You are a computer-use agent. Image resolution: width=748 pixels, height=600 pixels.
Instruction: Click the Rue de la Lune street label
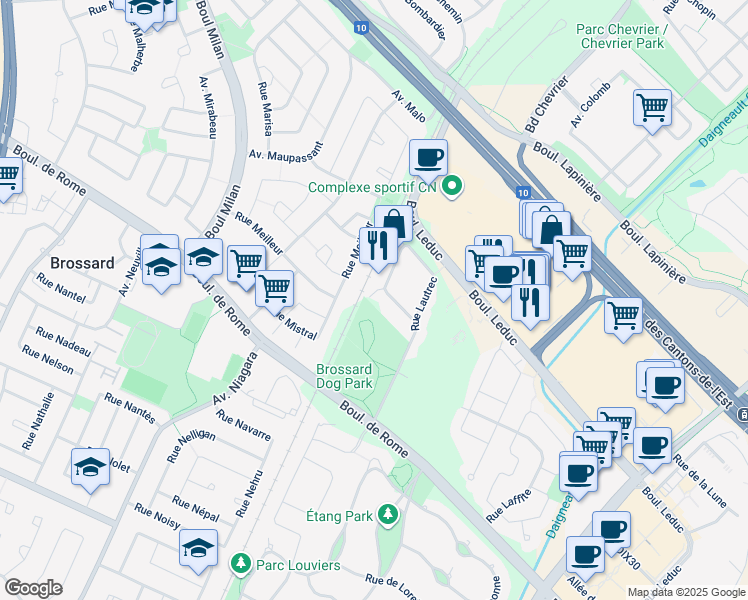(700, 481)
